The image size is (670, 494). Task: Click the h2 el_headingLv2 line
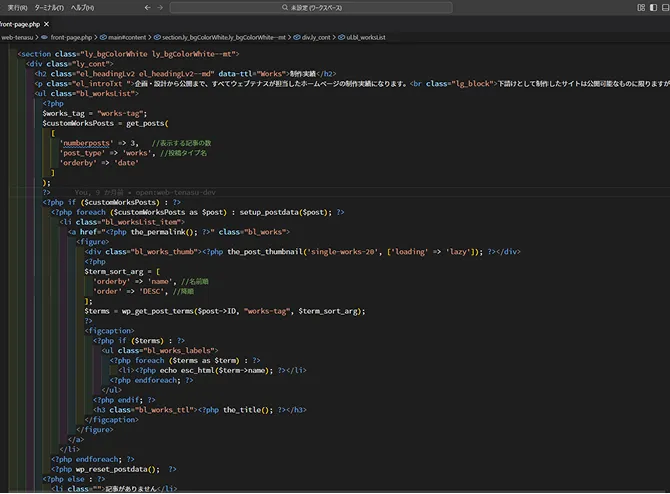pyautogui.click(x=185, y=74)
